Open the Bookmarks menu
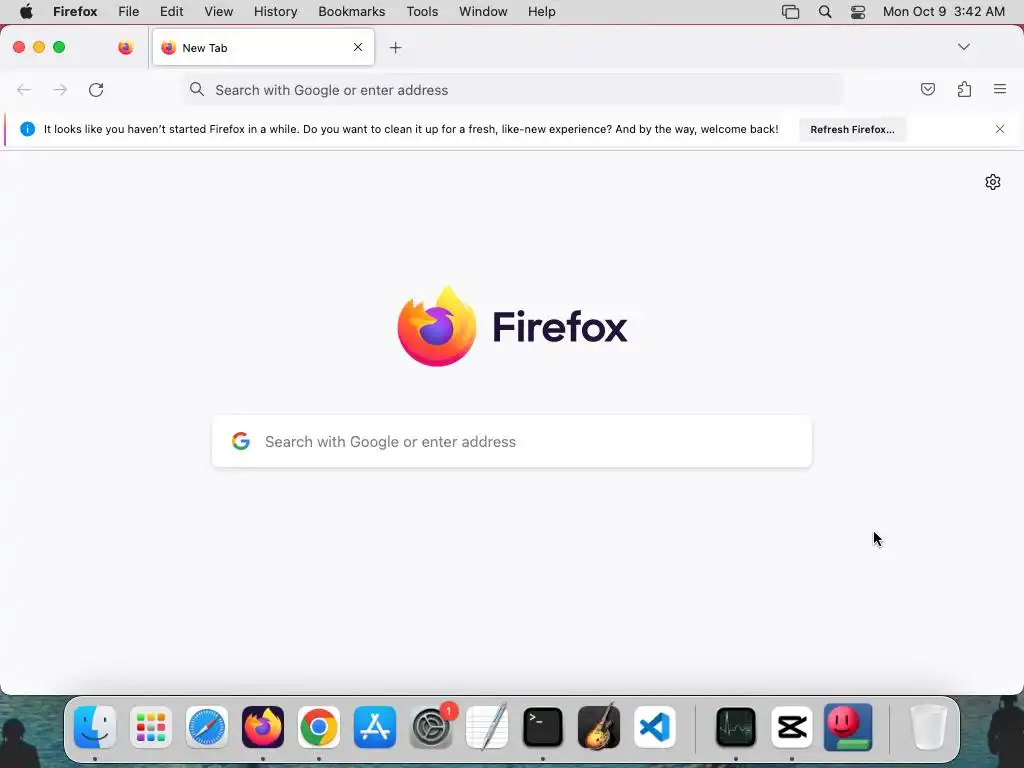Image resolution: width=1024 pixels, height=768 pixels. pyautogui.click(x=352, y=12)
